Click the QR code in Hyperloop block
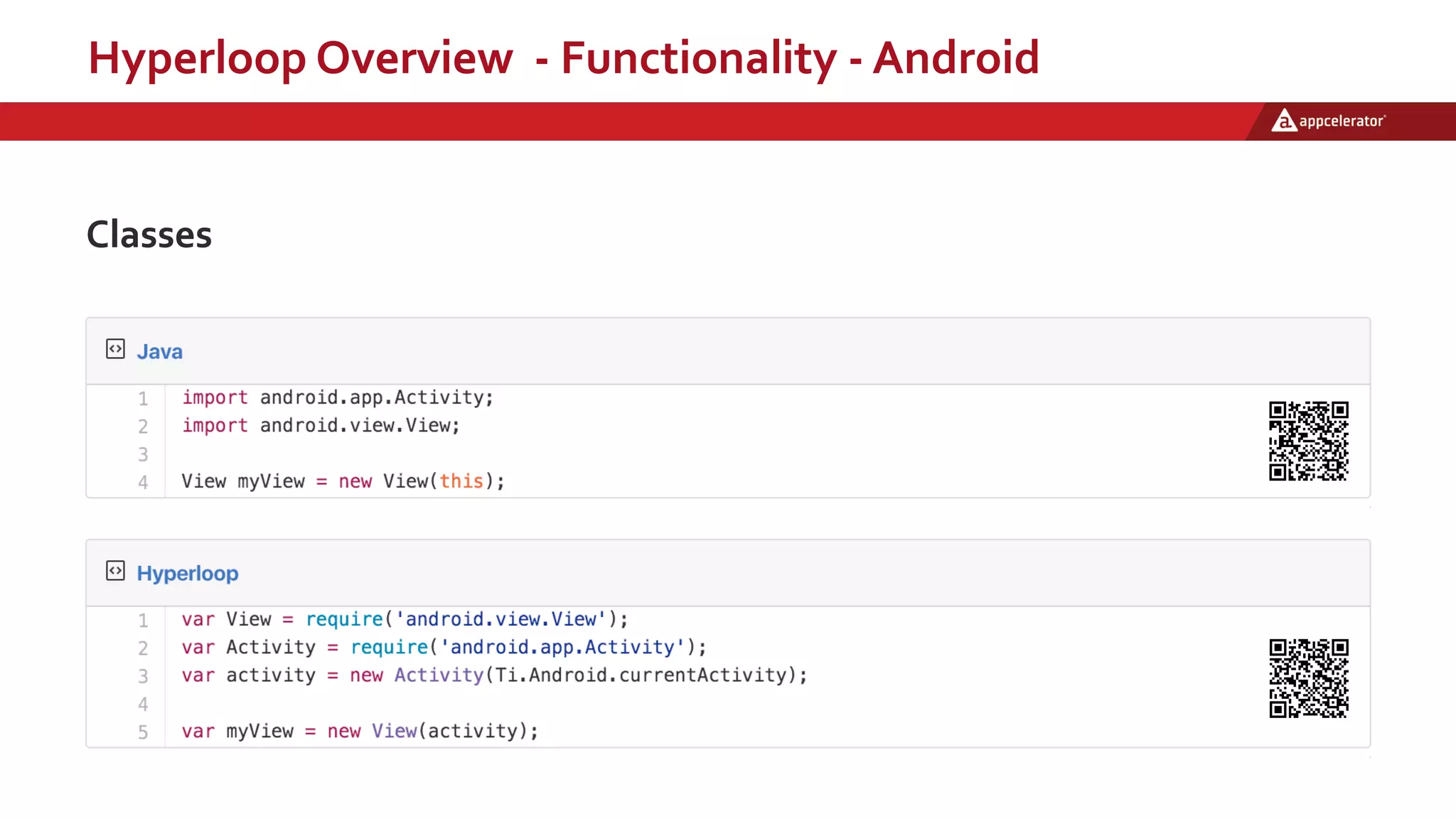The height and width of the screenshot is (819, 1456). [x=1308, y=678]
